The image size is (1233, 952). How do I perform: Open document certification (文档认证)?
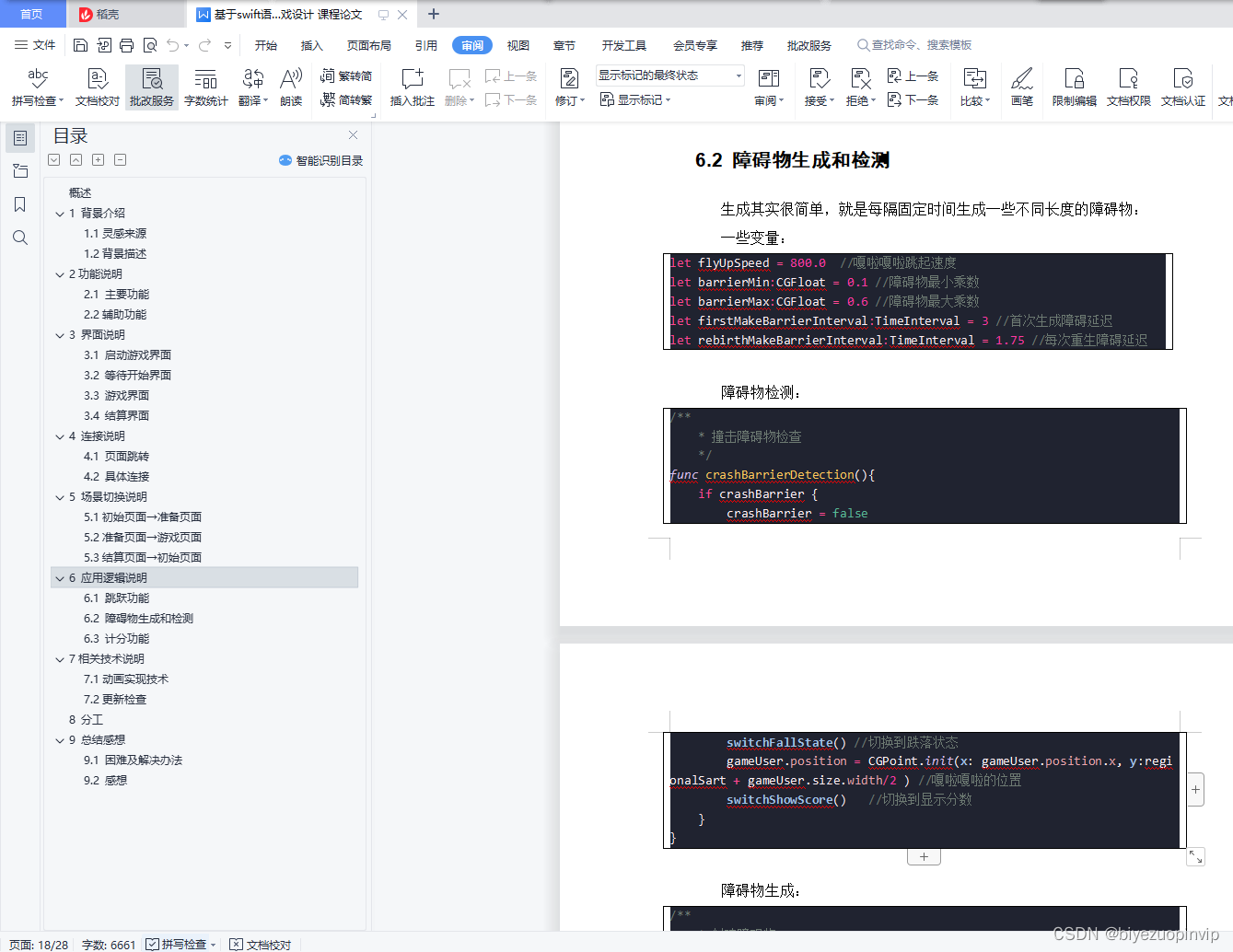pos(1183,87)
